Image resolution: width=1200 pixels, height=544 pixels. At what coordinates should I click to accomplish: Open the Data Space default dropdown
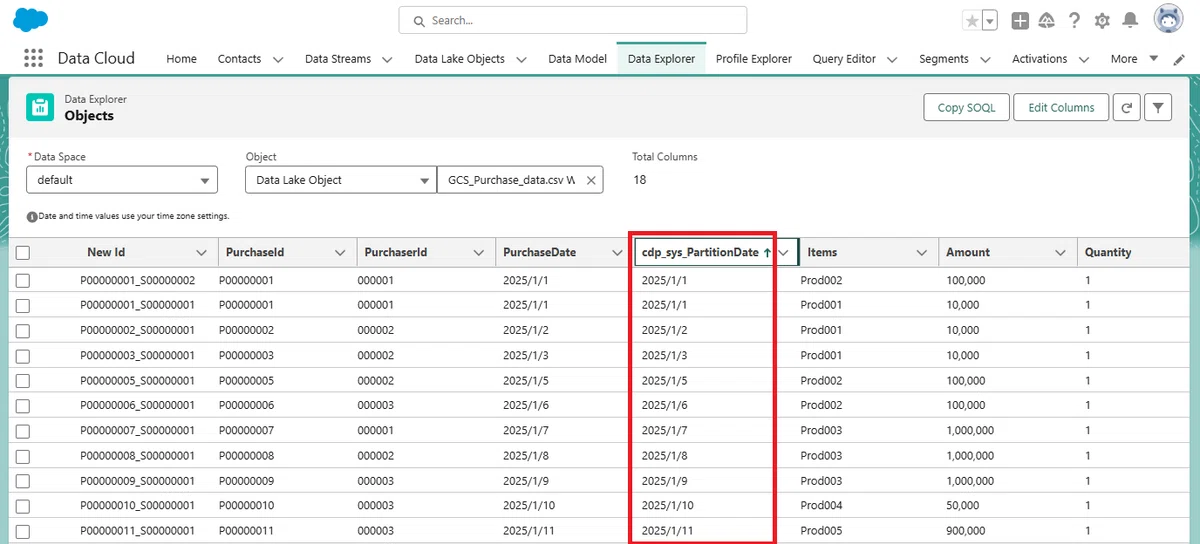click(x=122, y=180)
